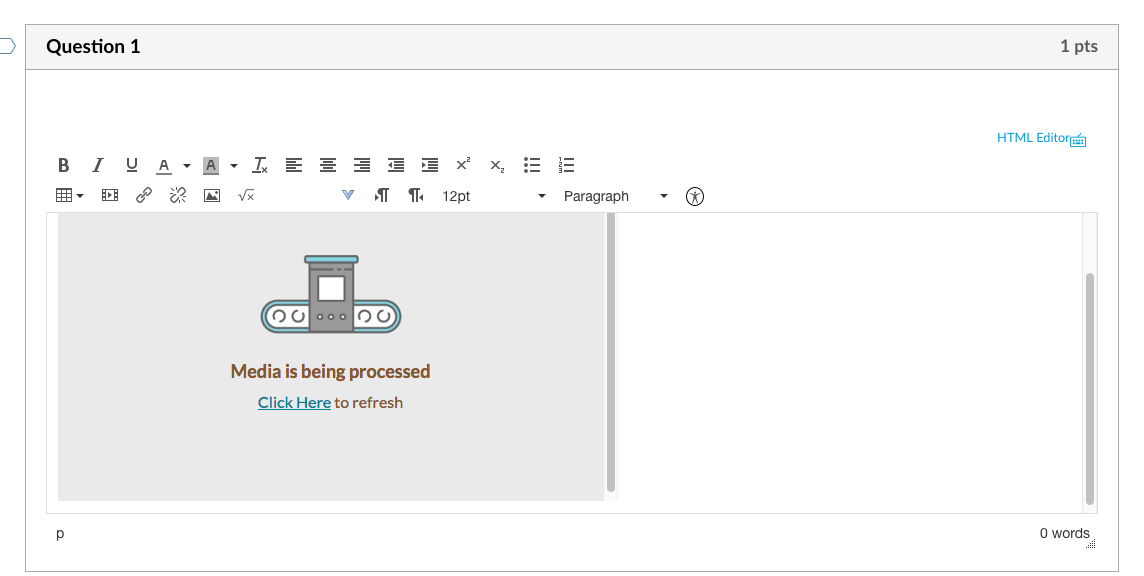Apply background highlight color
The width and height of the screenshot is (1144, 576).
[x=211, y=166]
